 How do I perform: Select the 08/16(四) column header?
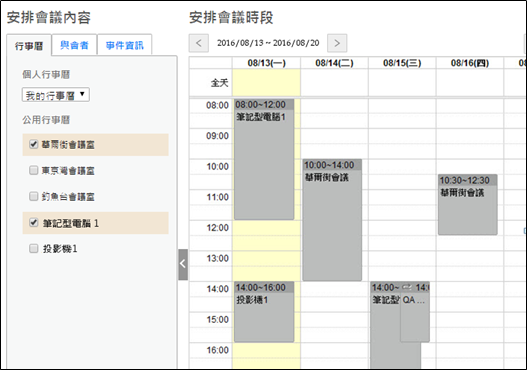[x=470, y=63]
